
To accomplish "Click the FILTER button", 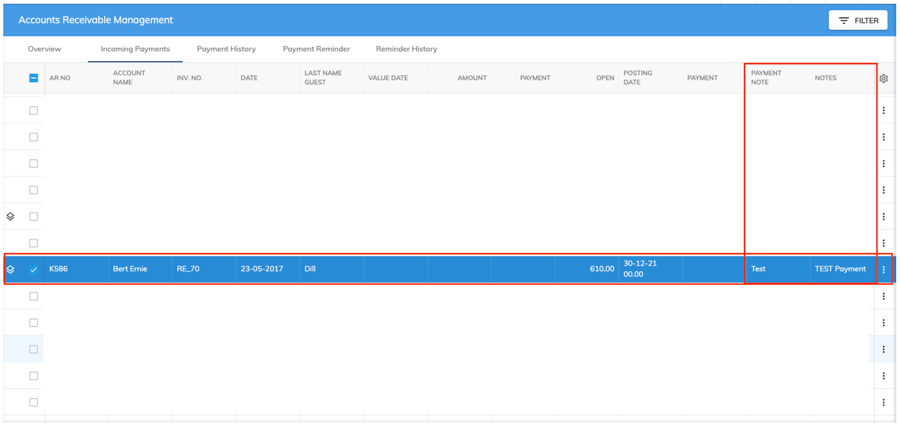I will 858,20.
